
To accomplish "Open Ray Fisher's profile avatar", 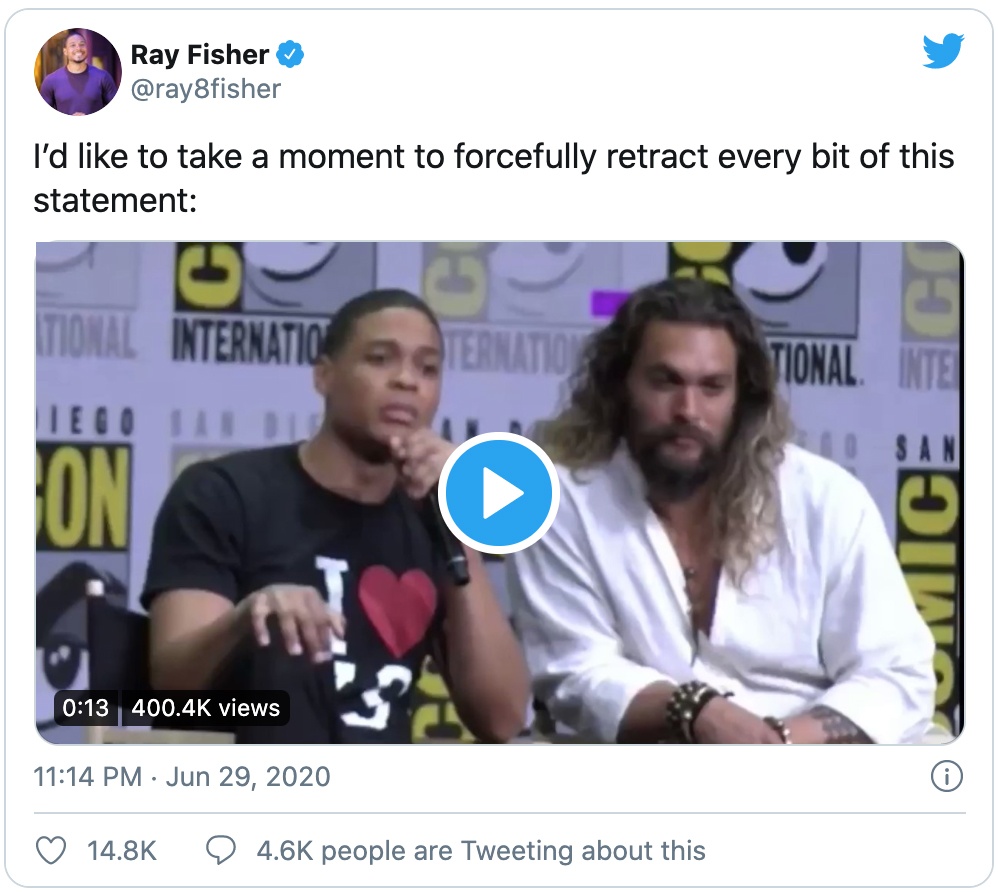I will [78, 71].
